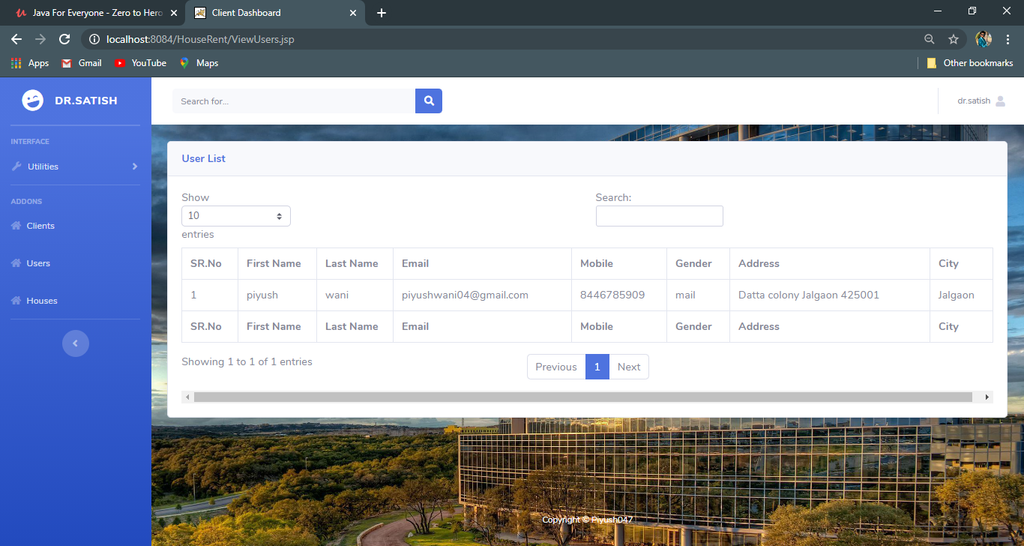Click the first name piyush cell
Screen dimensions: 1024x546
click(277, 295)
